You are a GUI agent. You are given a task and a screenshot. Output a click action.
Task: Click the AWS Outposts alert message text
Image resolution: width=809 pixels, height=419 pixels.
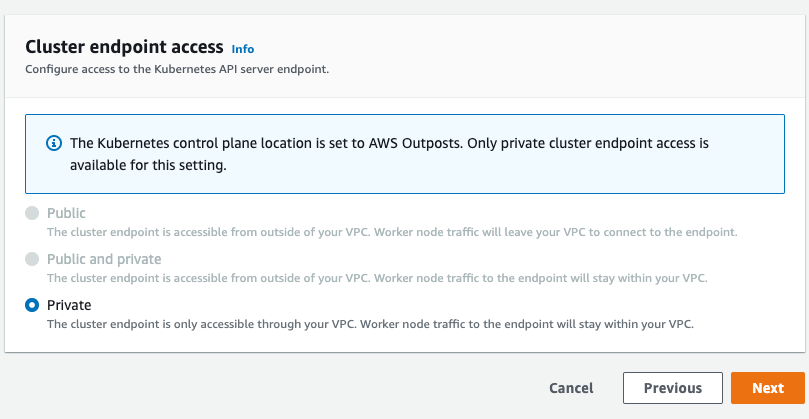390,154
